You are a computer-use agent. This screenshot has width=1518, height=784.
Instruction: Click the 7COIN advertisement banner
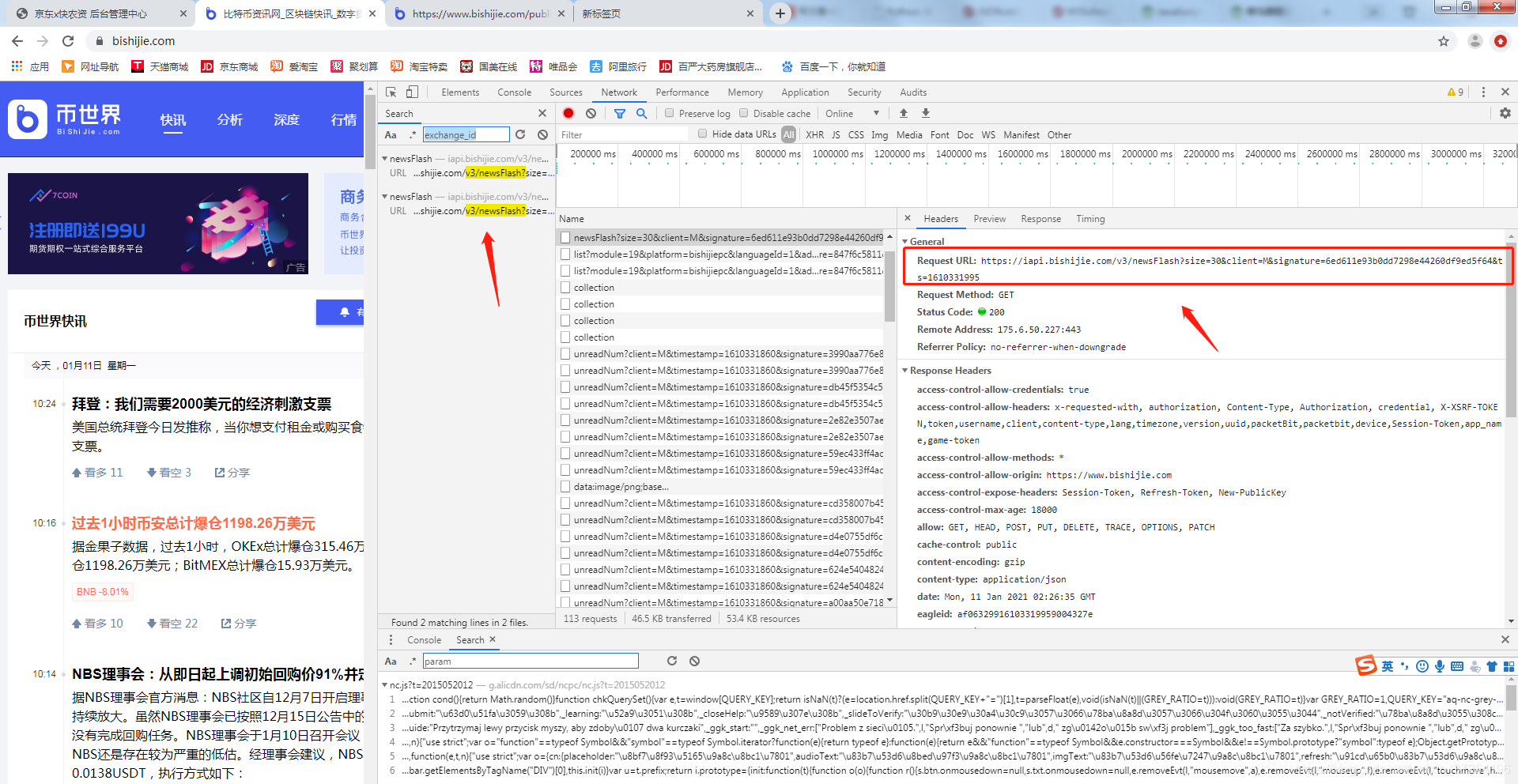(158, 224)
